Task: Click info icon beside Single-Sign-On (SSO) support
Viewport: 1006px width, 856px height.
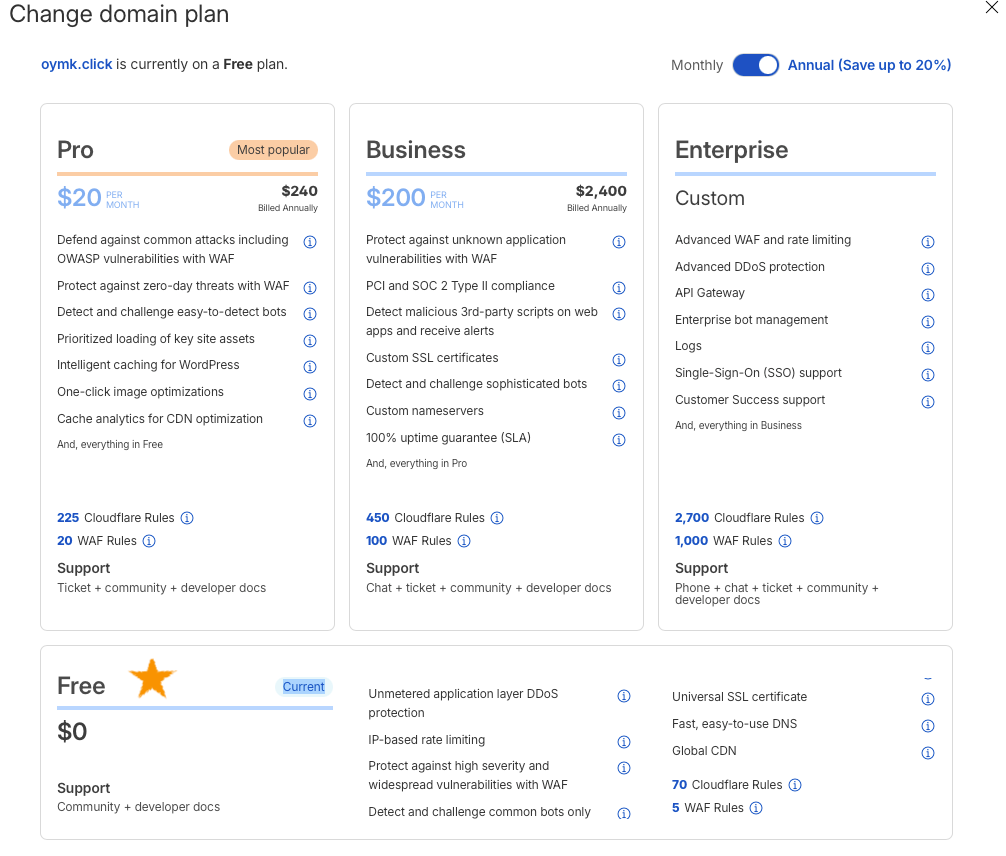Action: click(x=928, y=375)
